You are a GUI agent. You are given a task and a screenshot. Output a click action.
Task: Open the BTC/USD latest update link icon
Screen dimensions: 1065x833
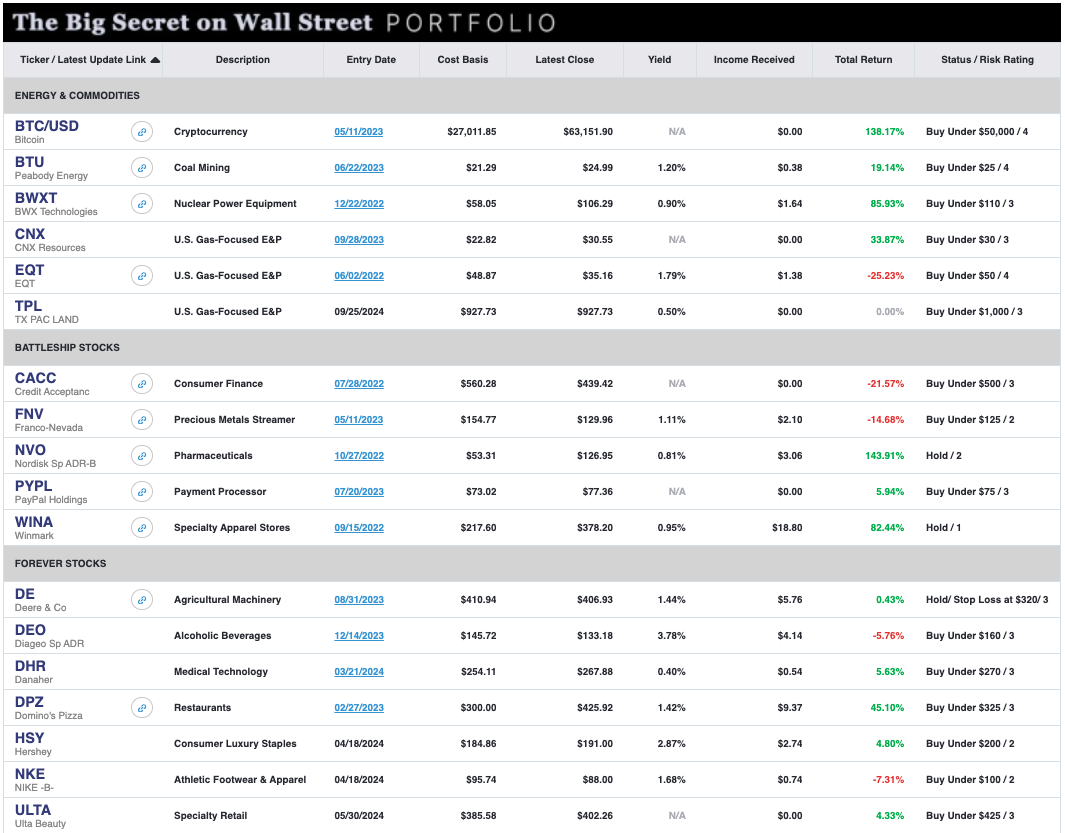142,132
